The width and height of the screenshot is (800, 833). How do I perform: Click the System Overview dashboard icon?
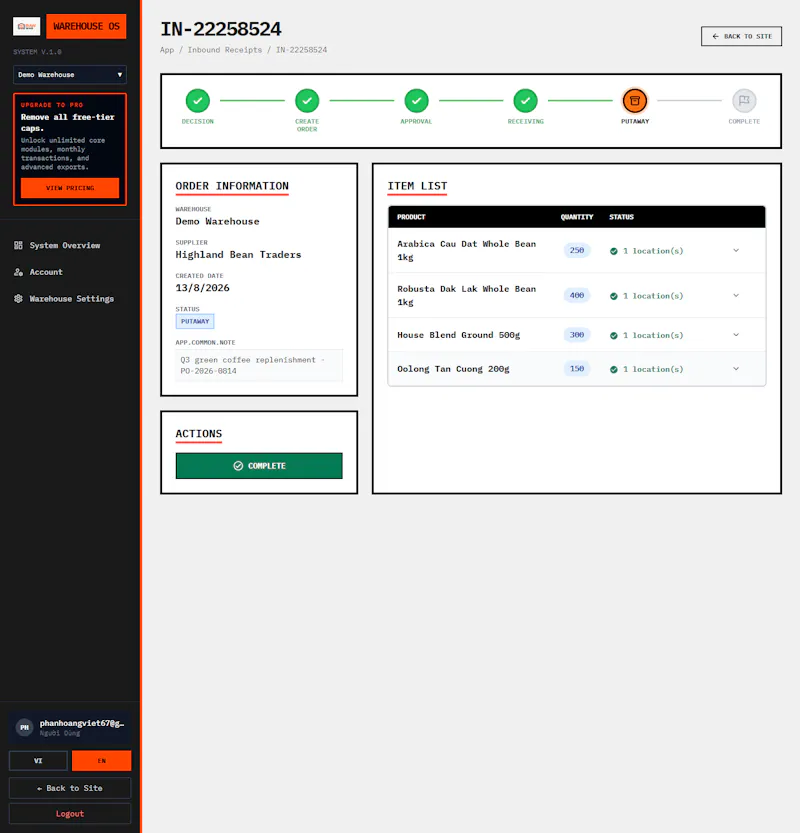(19, 245)
